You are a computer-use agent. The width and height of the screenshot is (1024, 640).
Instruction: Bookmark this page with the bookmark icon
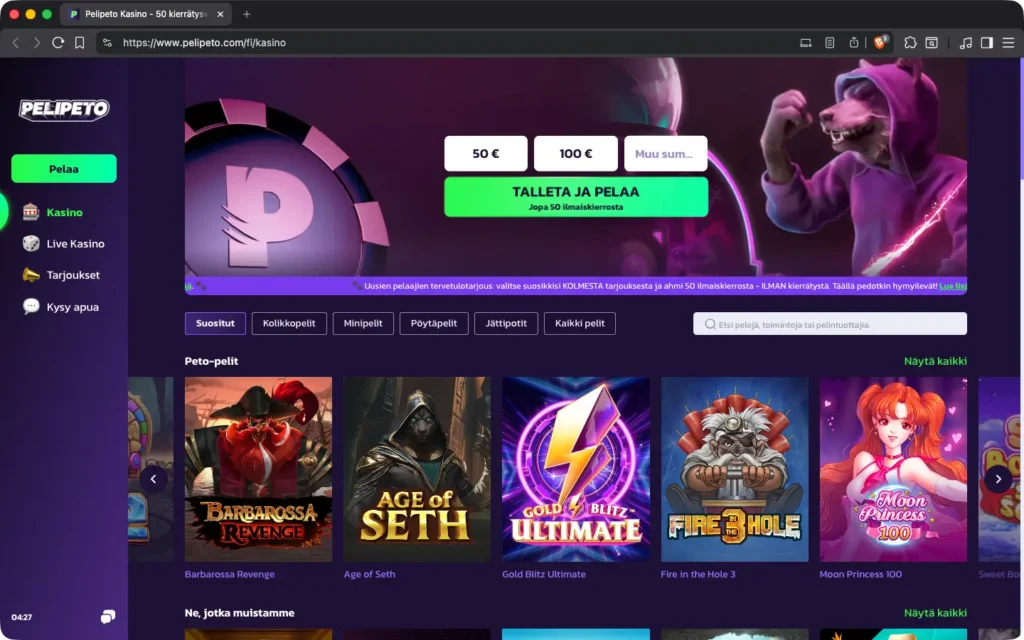point(80,43)
